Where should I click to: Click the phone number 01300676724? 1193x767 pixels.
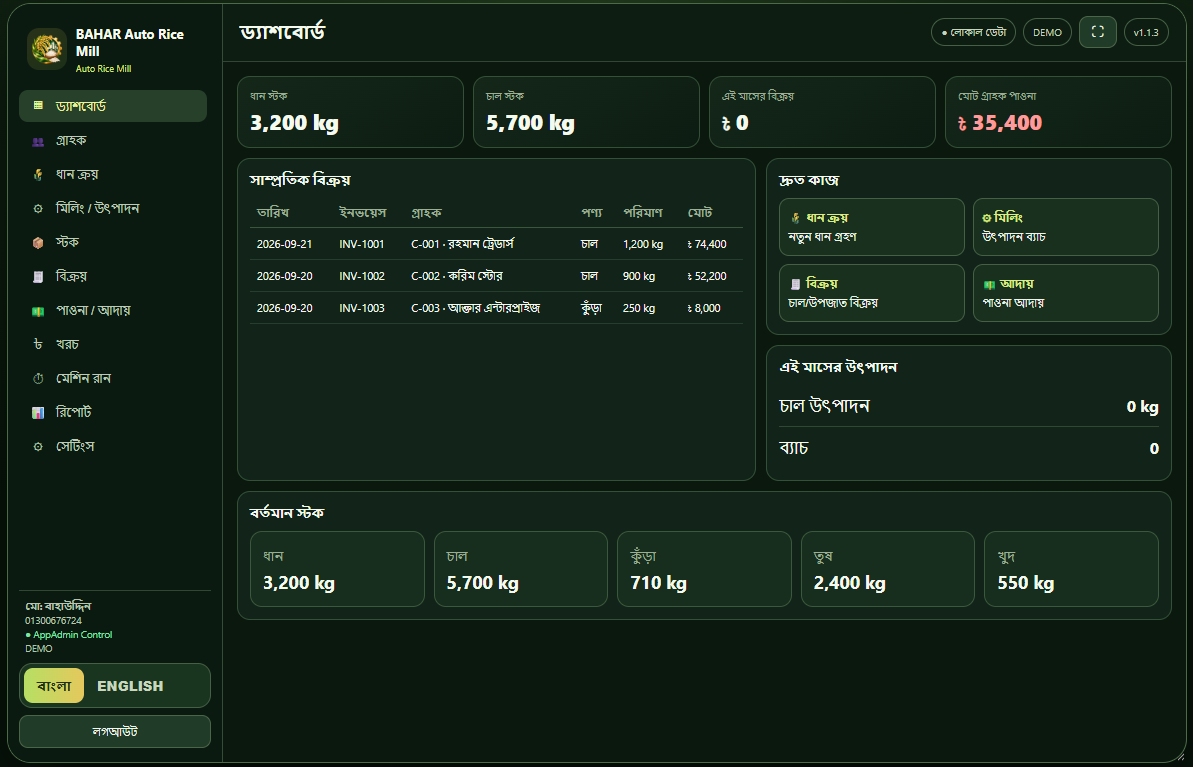pyautogui.click(x=53, y=621)
